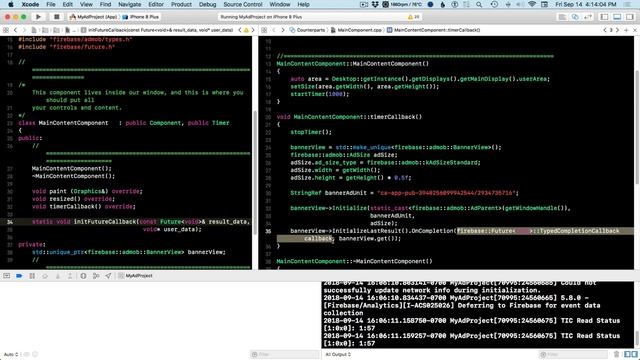Close the assistant editor pane
Viewport: 640px width, 360px height.
pyautogui.click(x=635, y=30)
